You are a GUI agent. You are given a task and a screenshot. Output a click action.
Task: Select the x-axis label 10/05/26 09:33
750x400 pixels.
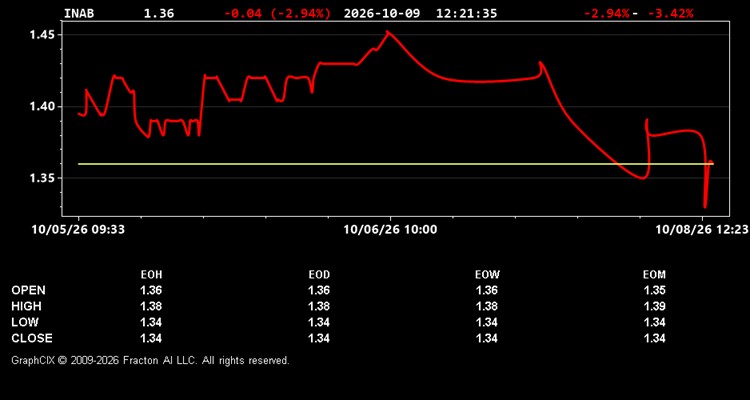click(x=78, y=230)
